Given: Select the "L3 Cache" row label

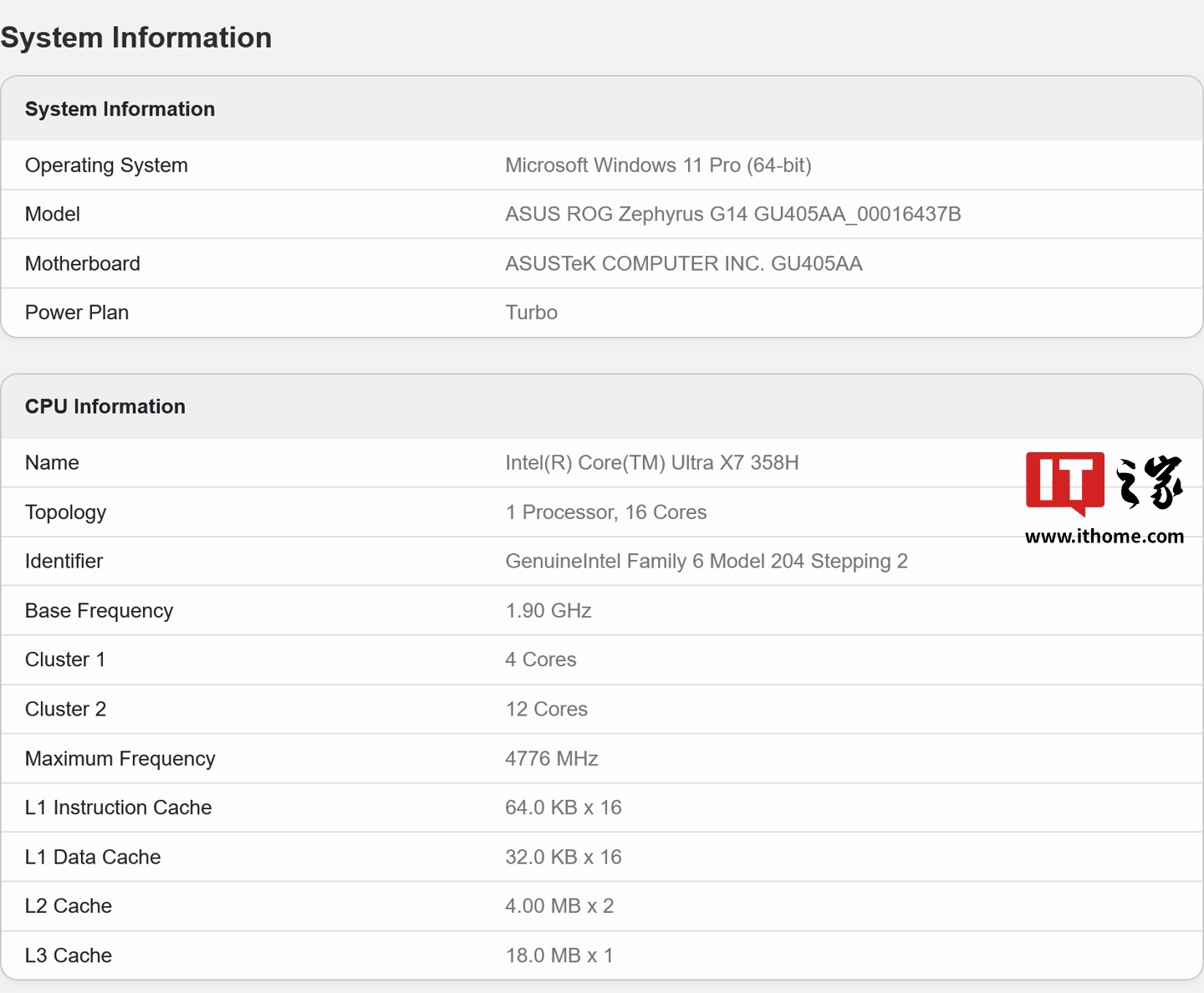Looking at the screenshot, I should [x=69, y=955].
